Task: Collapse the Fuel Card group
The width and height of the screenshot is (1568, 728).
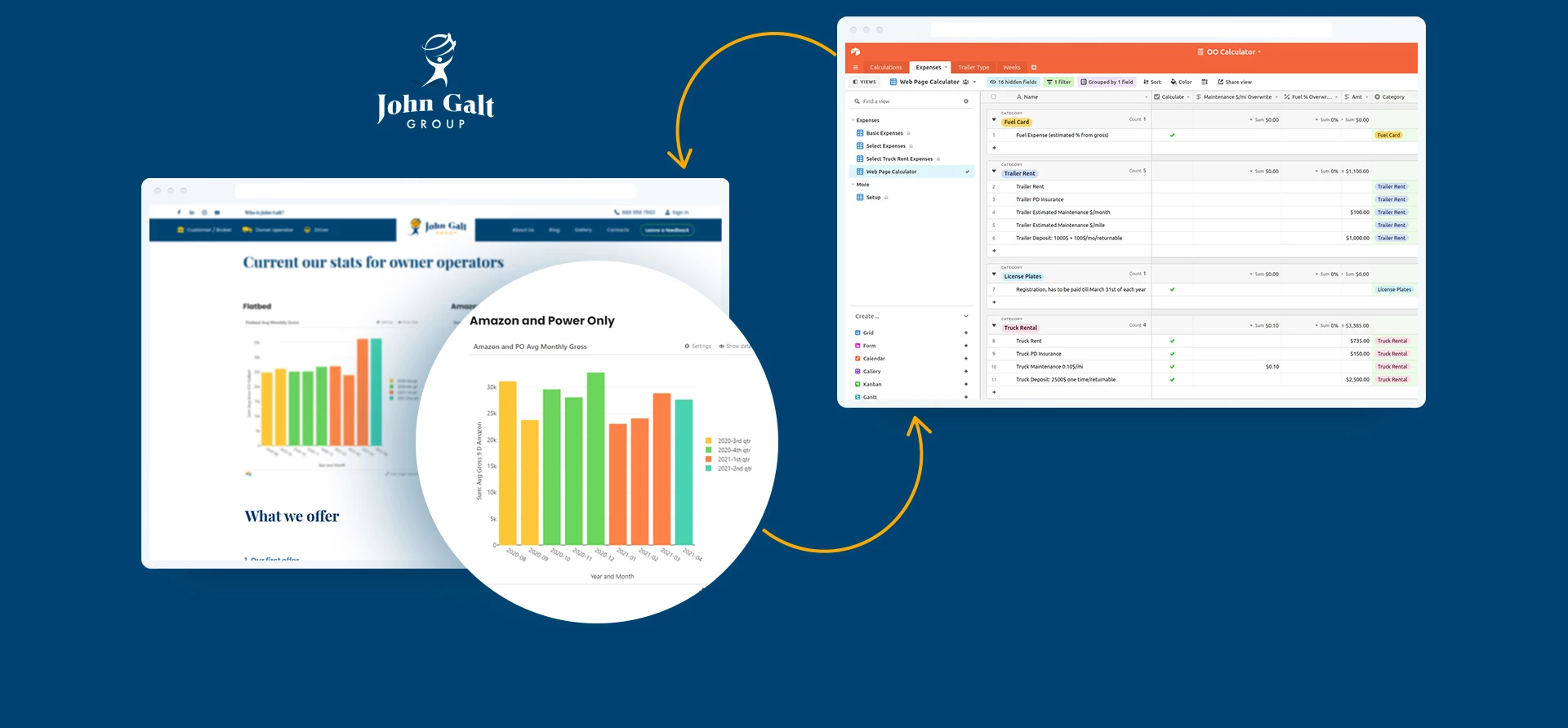Action: [994, 120]
